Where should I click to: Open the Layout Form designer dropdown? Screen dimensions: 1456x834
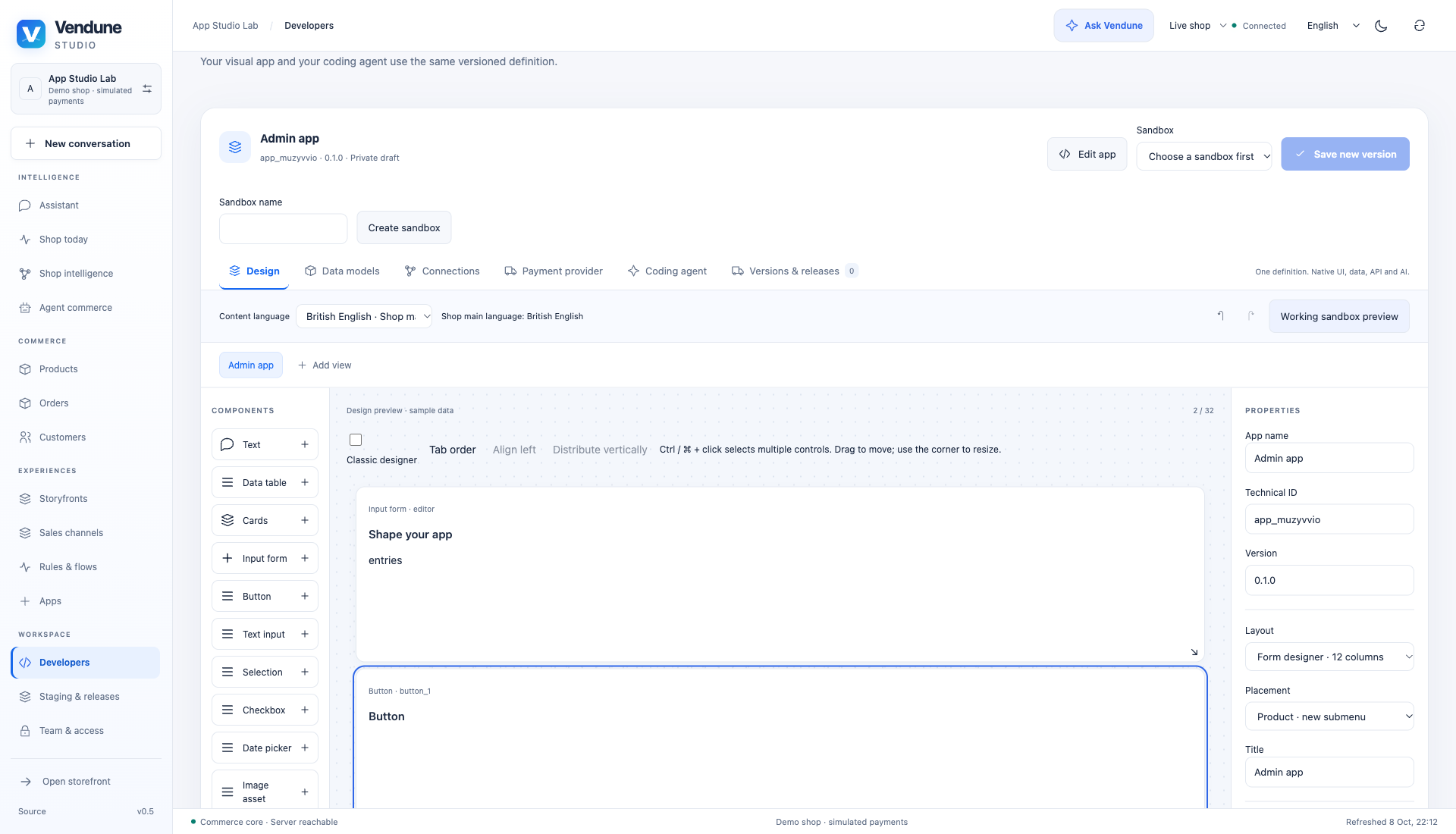pyautogui.click(x=1329, y=657)
